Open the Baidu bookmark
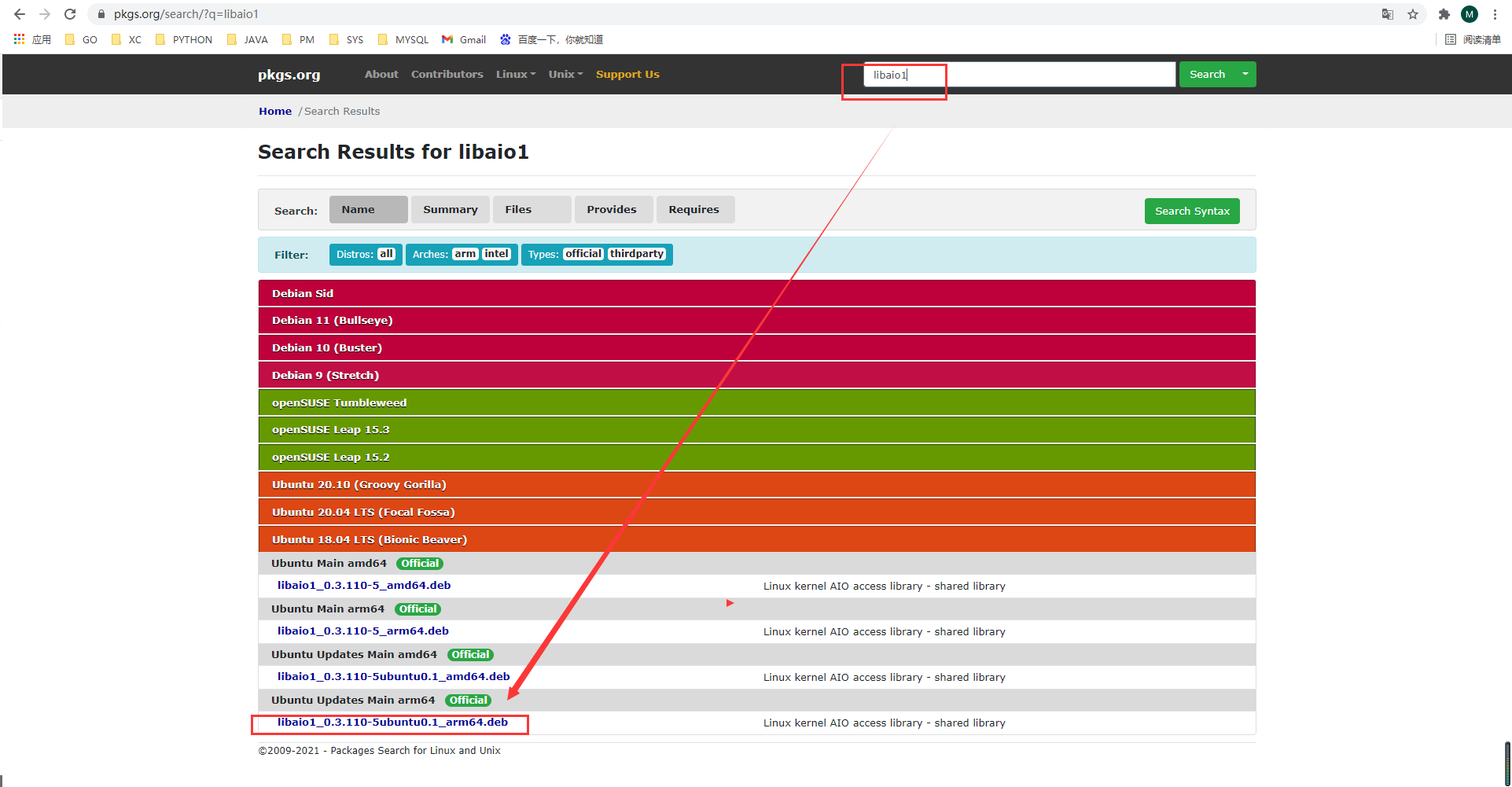Screen dimensions: 1512x787 (552, 39)
